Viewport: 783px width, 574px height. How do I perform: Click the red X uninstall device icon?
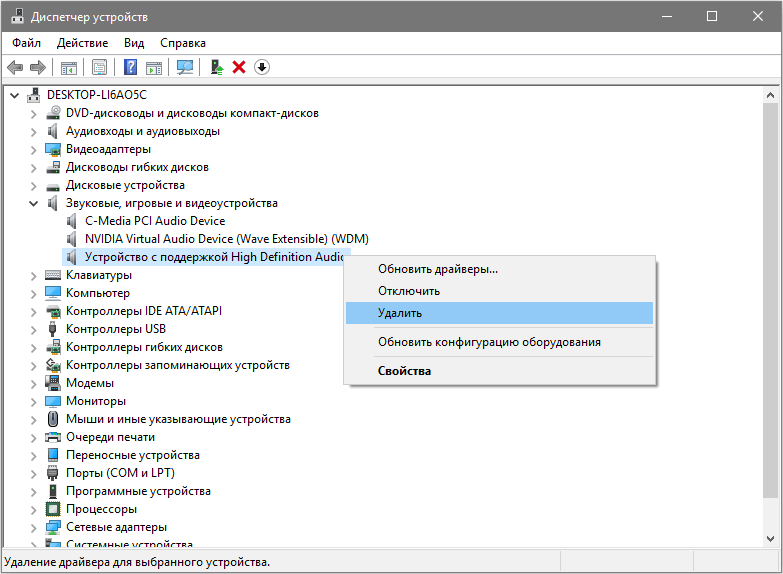point(239,67)
